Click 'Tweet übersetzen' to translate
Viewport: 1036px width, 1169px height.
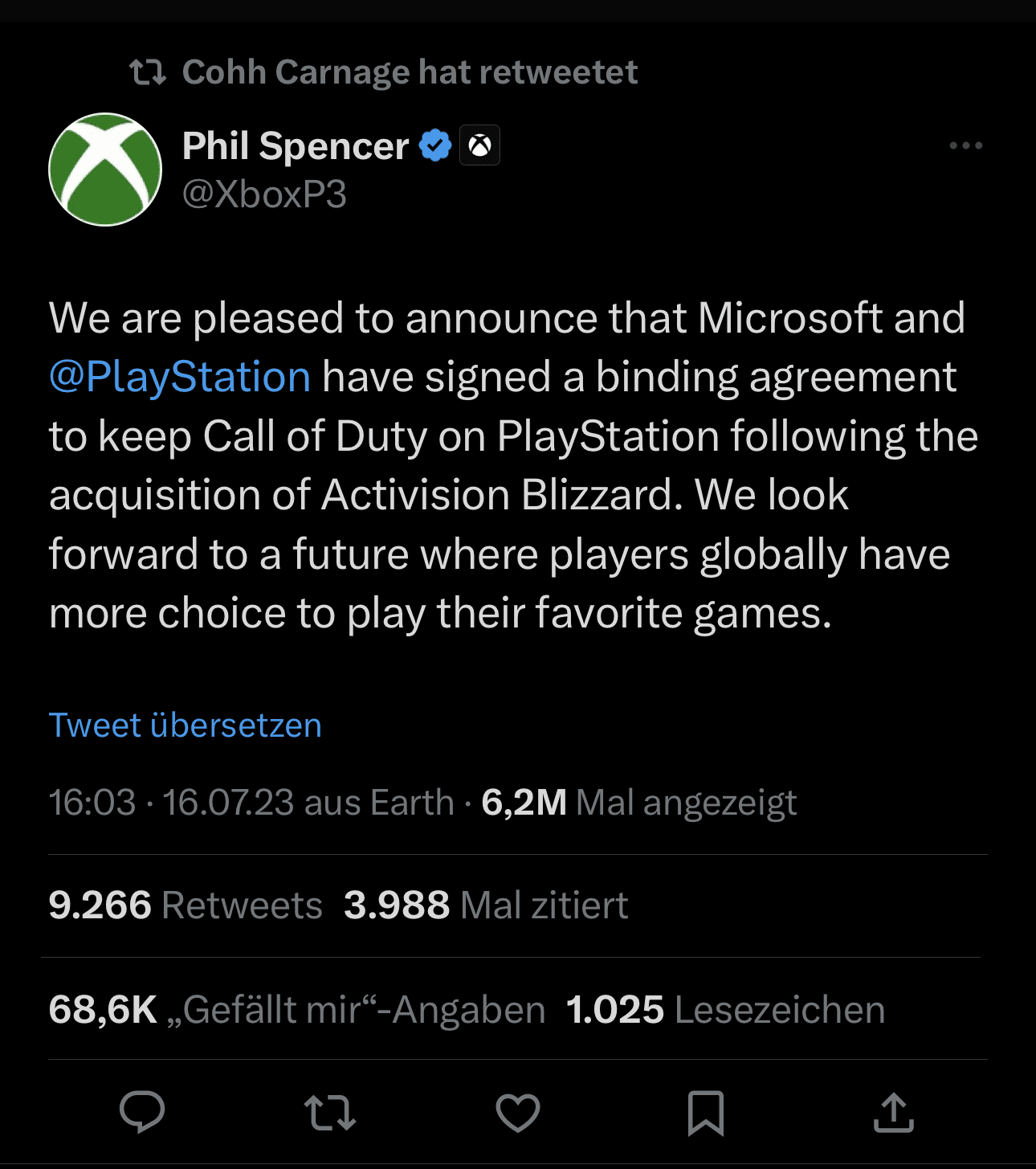(186, 726)
